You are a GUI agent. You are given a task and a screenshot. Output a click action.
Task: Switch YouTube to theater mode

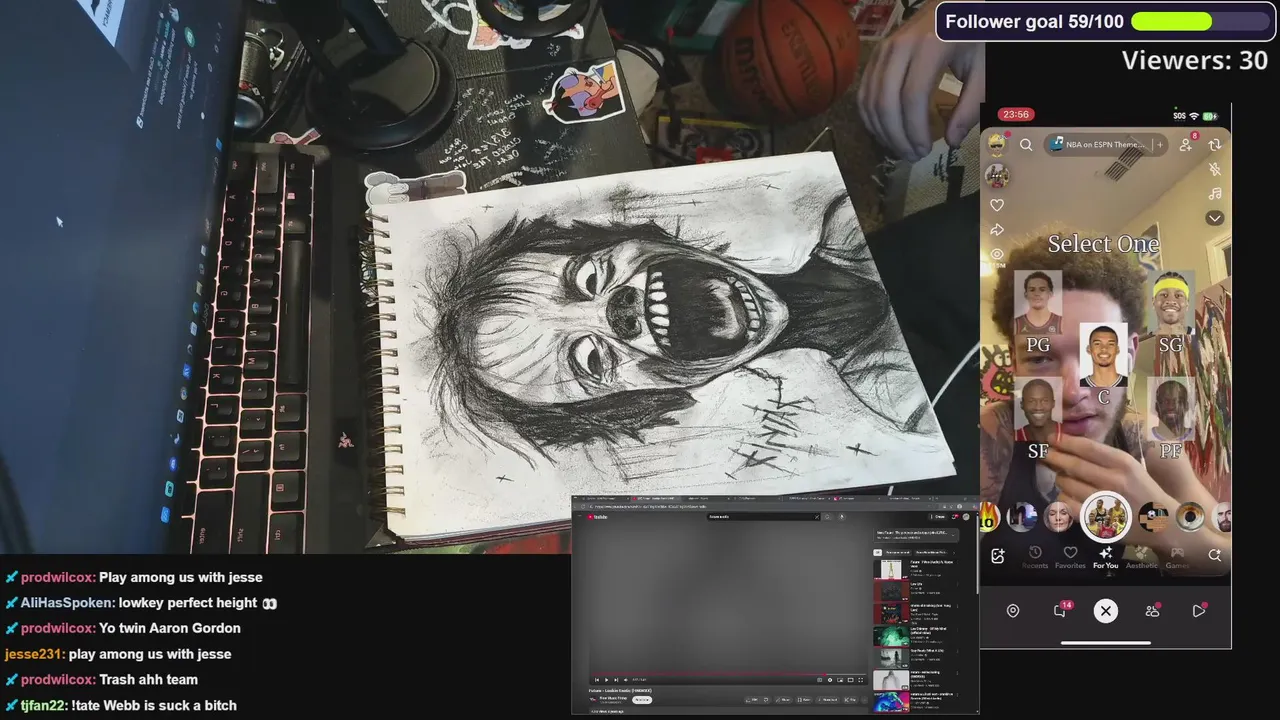click(x=850, y=680)
